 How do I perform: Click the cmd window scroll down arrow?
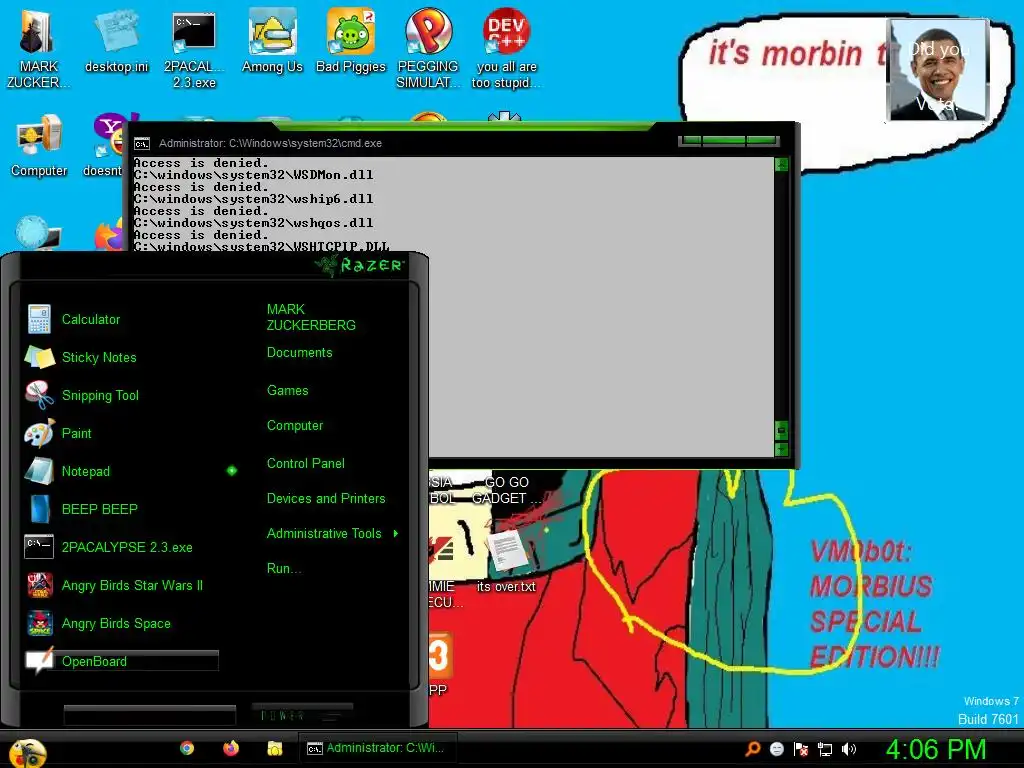[x=781, y=449]
